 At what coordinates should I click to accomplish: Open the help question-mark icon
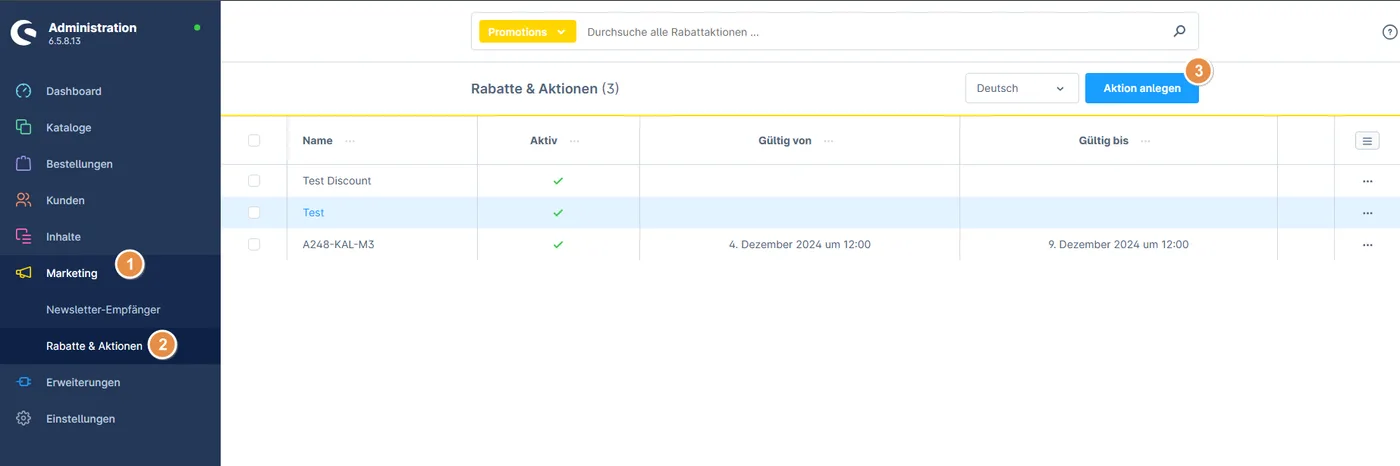1389,32
